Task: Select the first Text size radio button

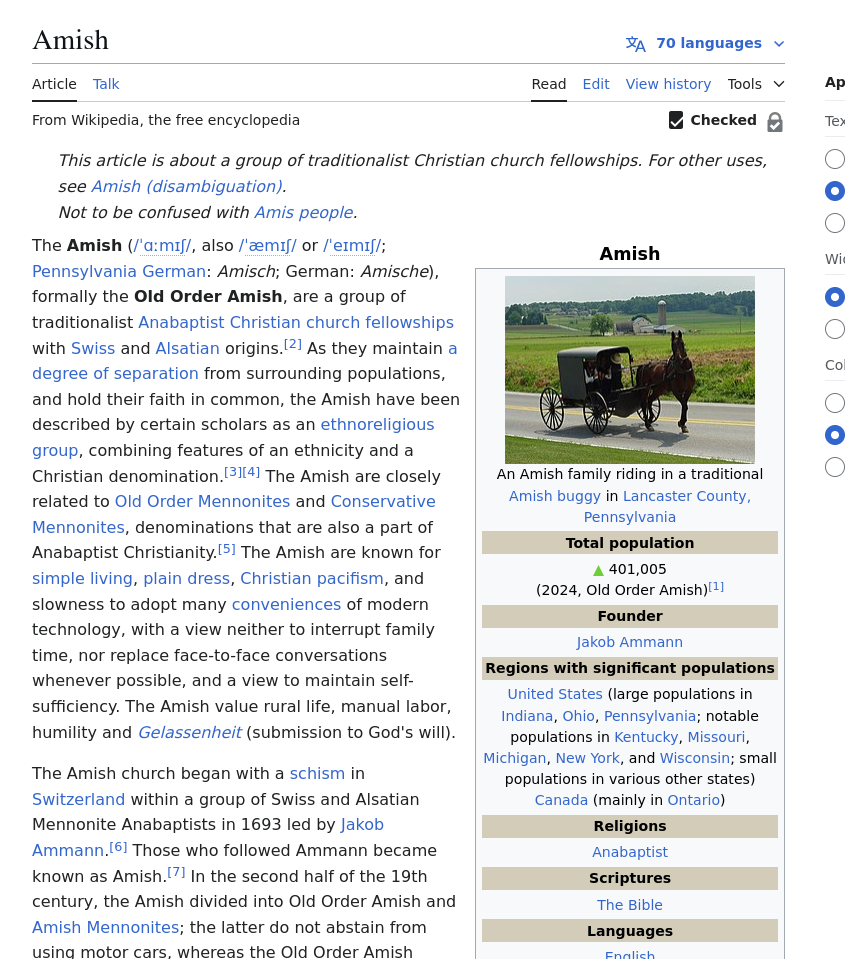Action: 835,159
